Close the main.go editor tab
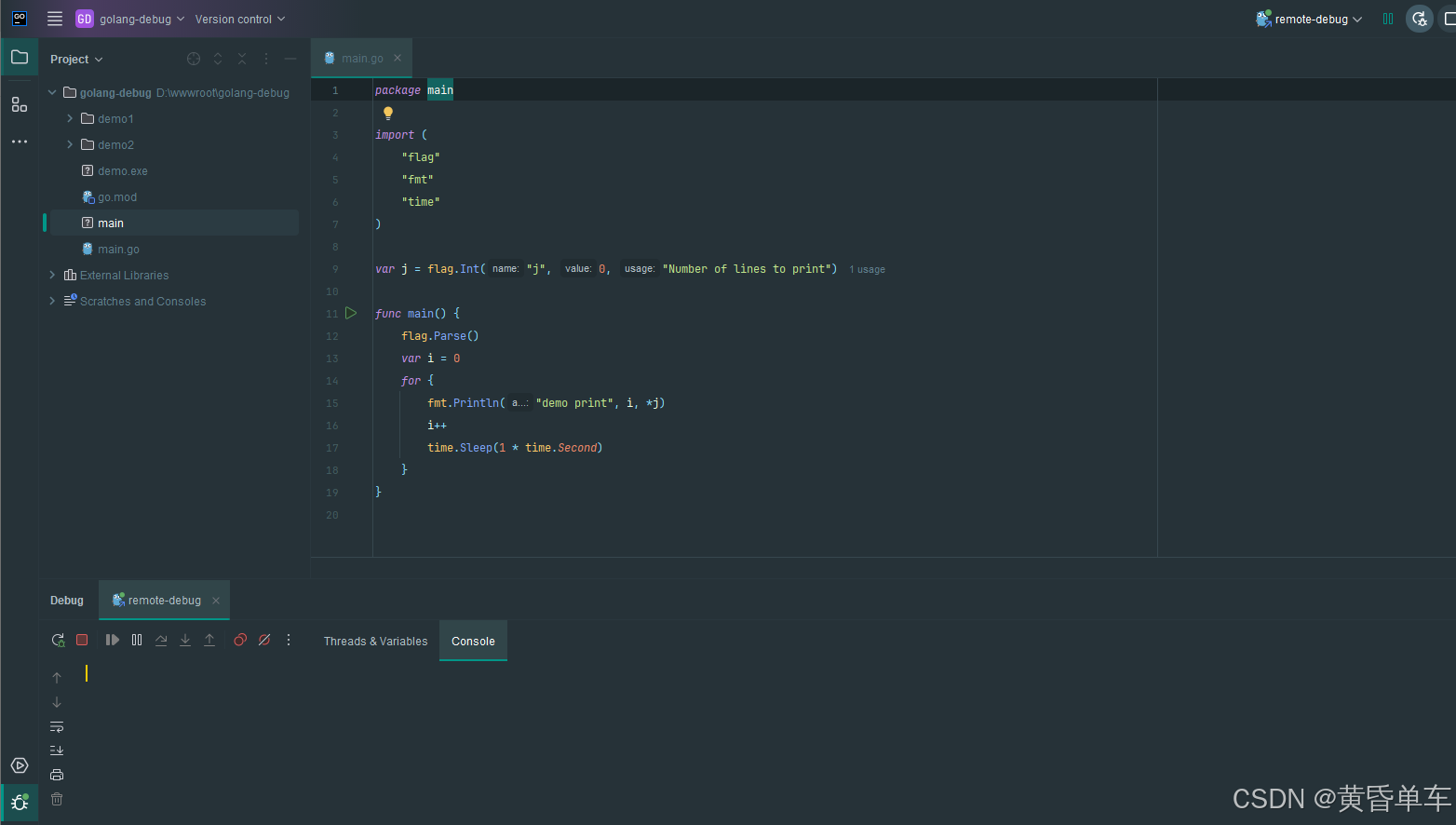 [x=398, y=58]
